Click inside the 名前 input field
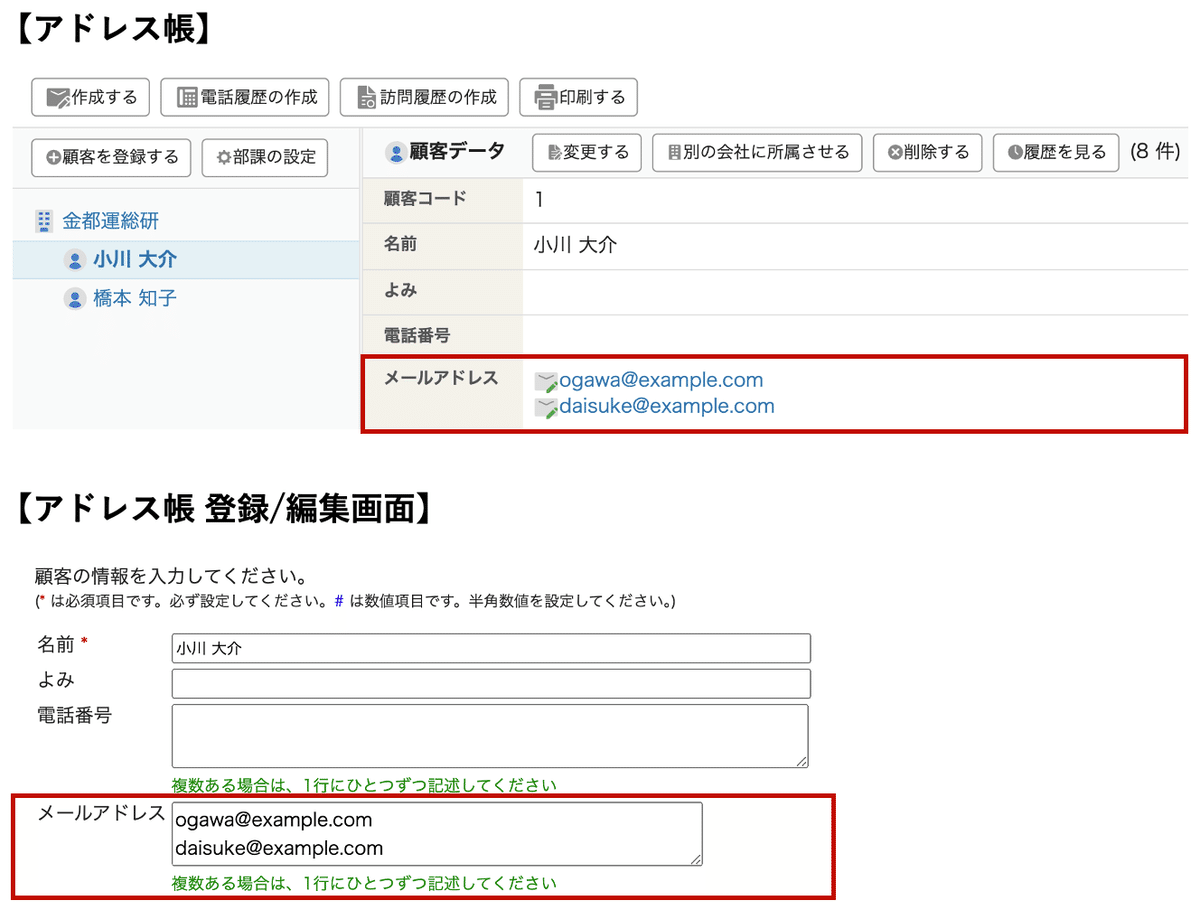 point(490,648)
